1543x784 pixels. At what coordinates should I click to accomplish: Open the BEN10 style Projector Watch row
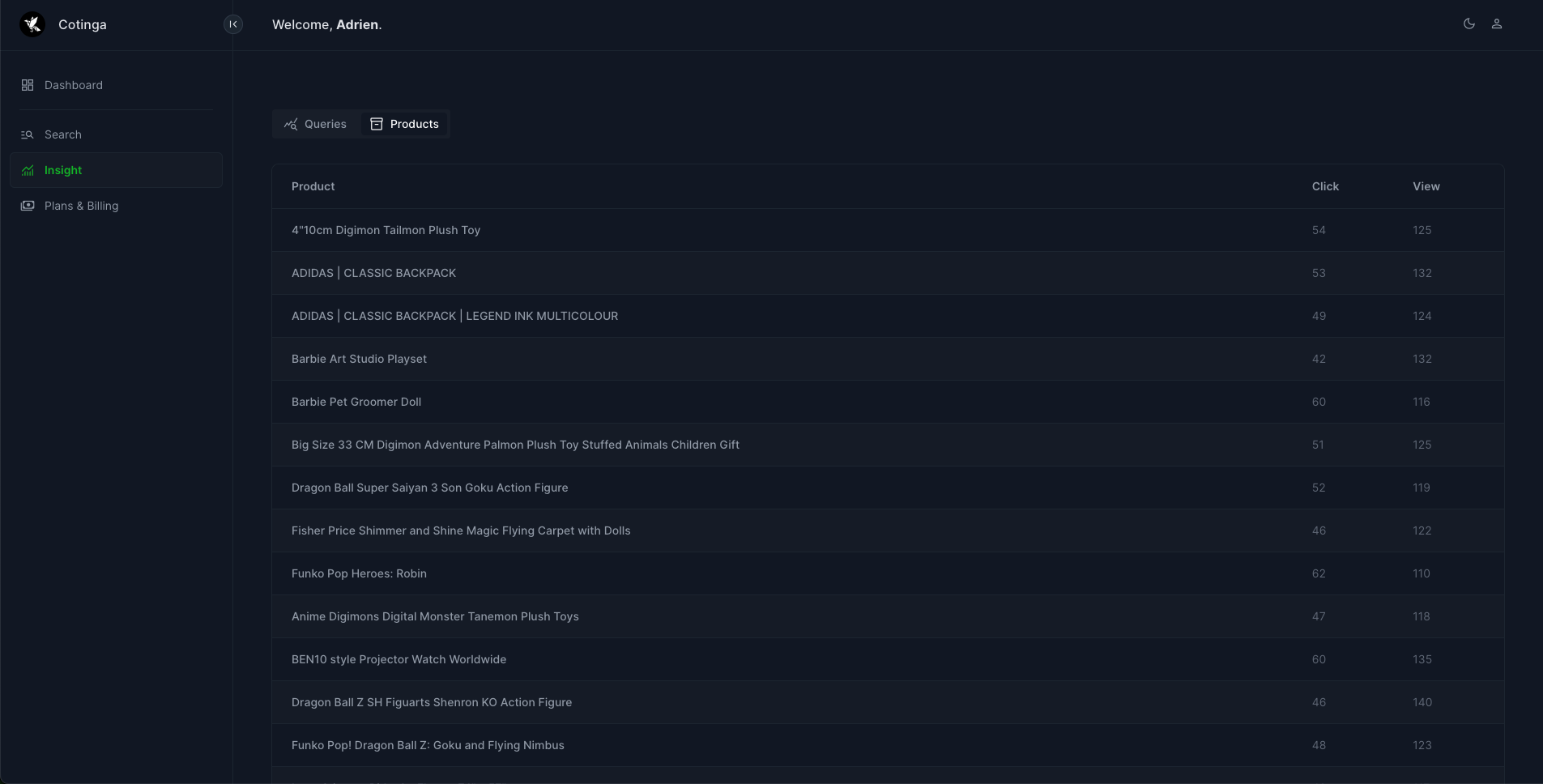[888, 659]
